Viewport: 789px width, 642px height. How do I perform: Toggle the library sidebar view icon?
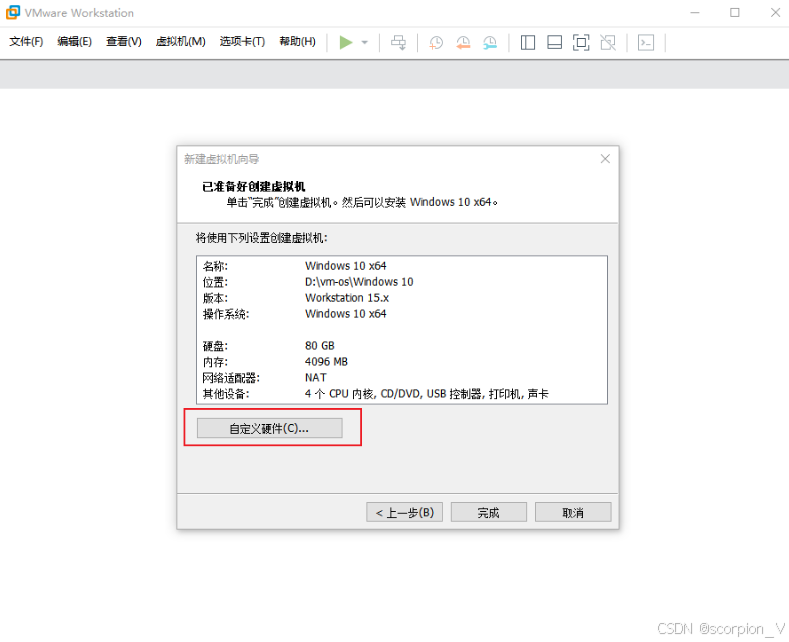[528, 42]
